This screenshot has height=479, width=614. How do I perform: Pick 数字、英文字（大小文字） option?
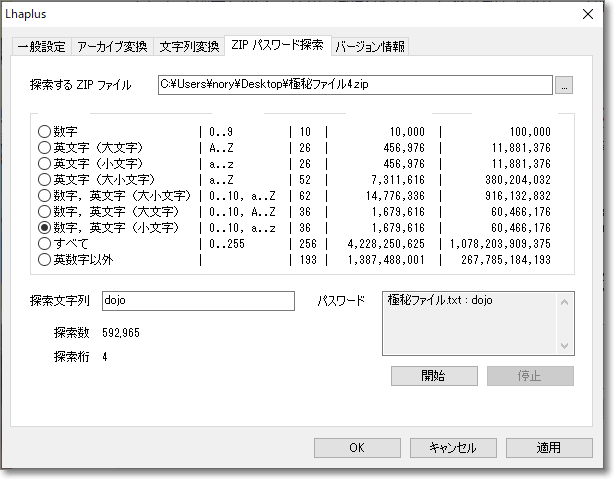(x=44, y=195)
